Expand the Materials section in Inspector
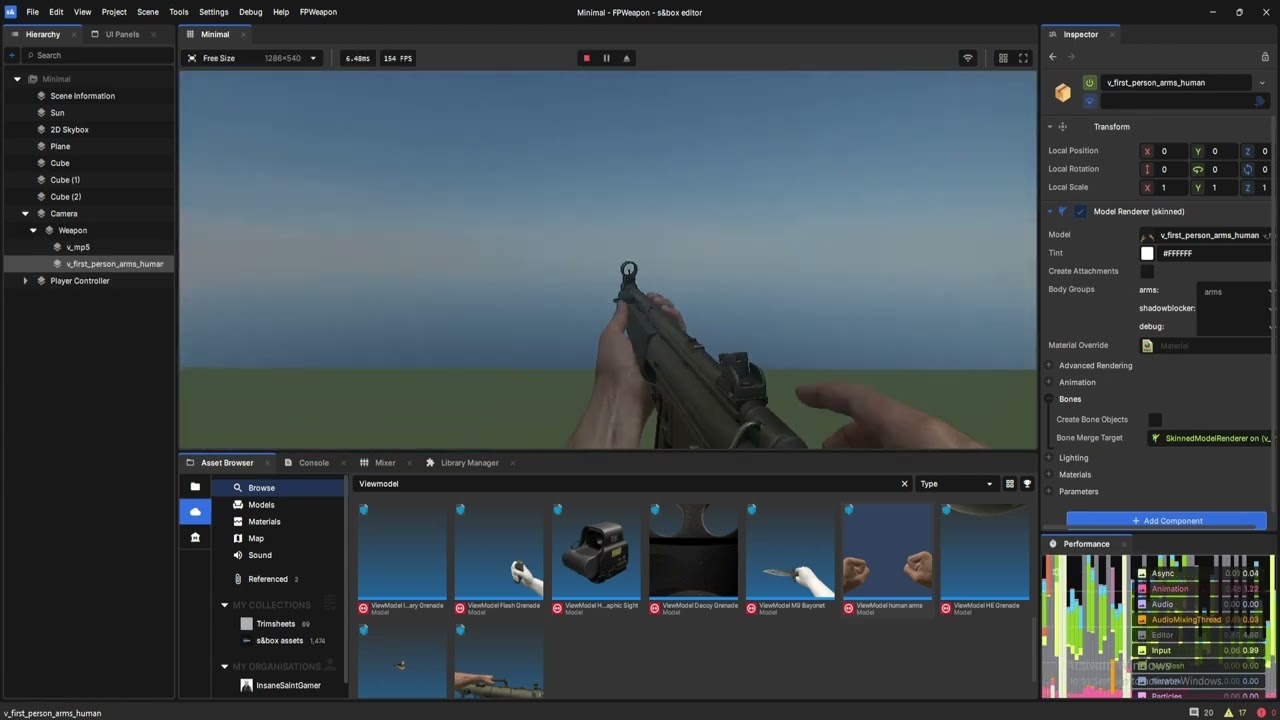1280x720 pixels. click(x=1075, y=475)
